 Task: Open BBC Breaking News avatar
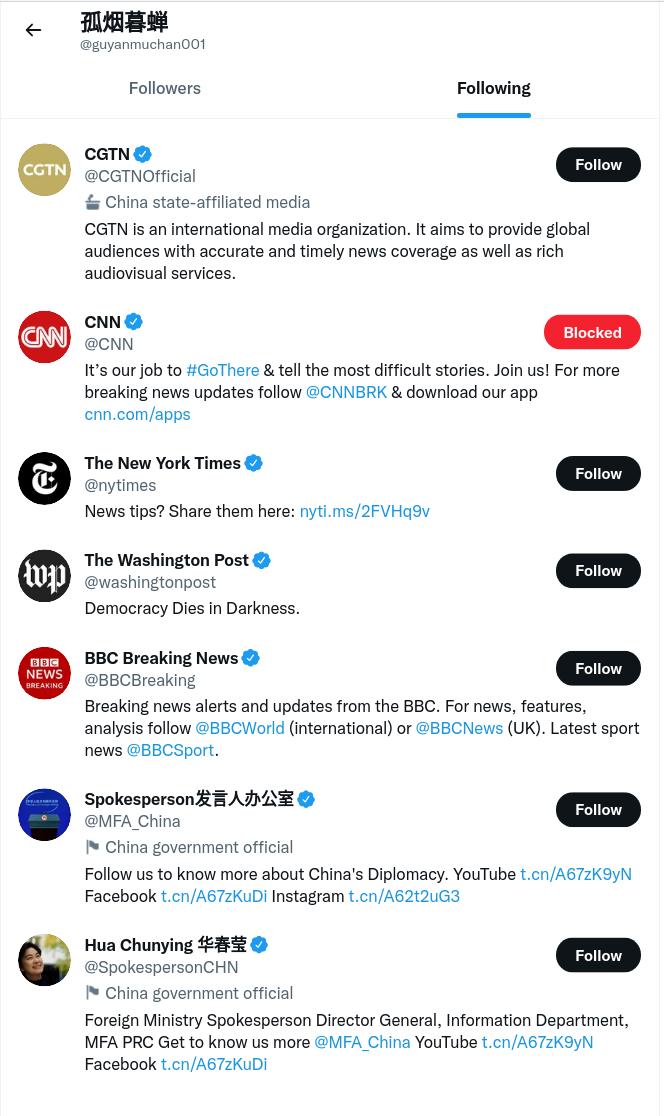click(44, 673)
